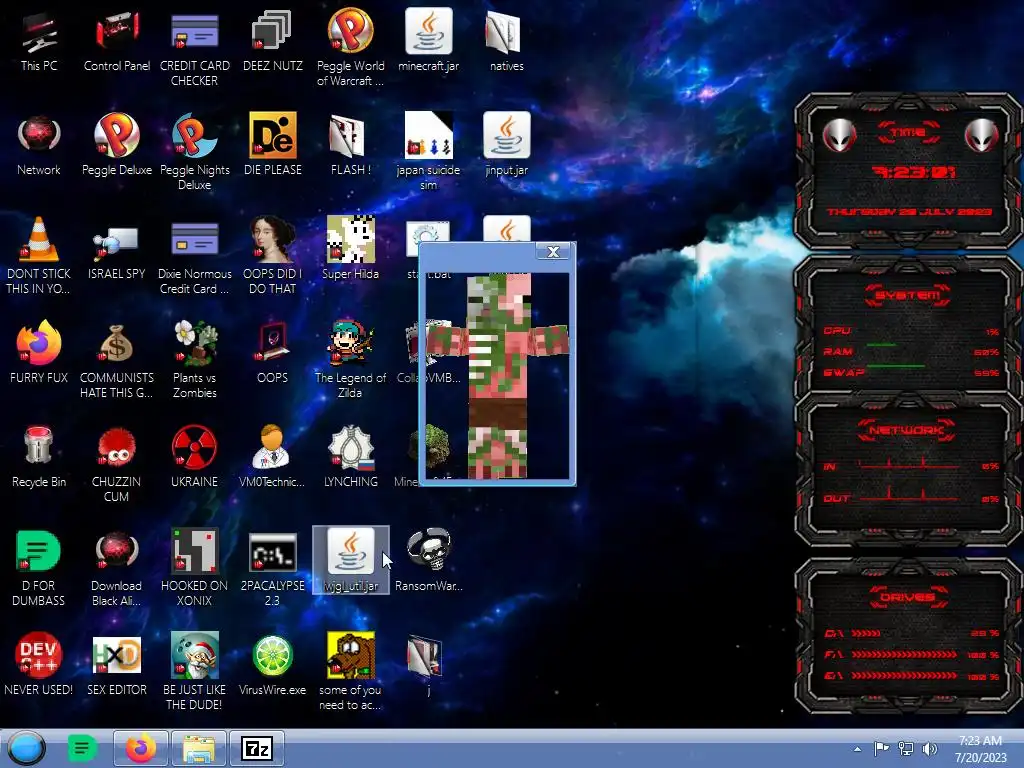
Task: Open the taskbar clock showing 7:23 AM
Action: click(x=980, y=749)
